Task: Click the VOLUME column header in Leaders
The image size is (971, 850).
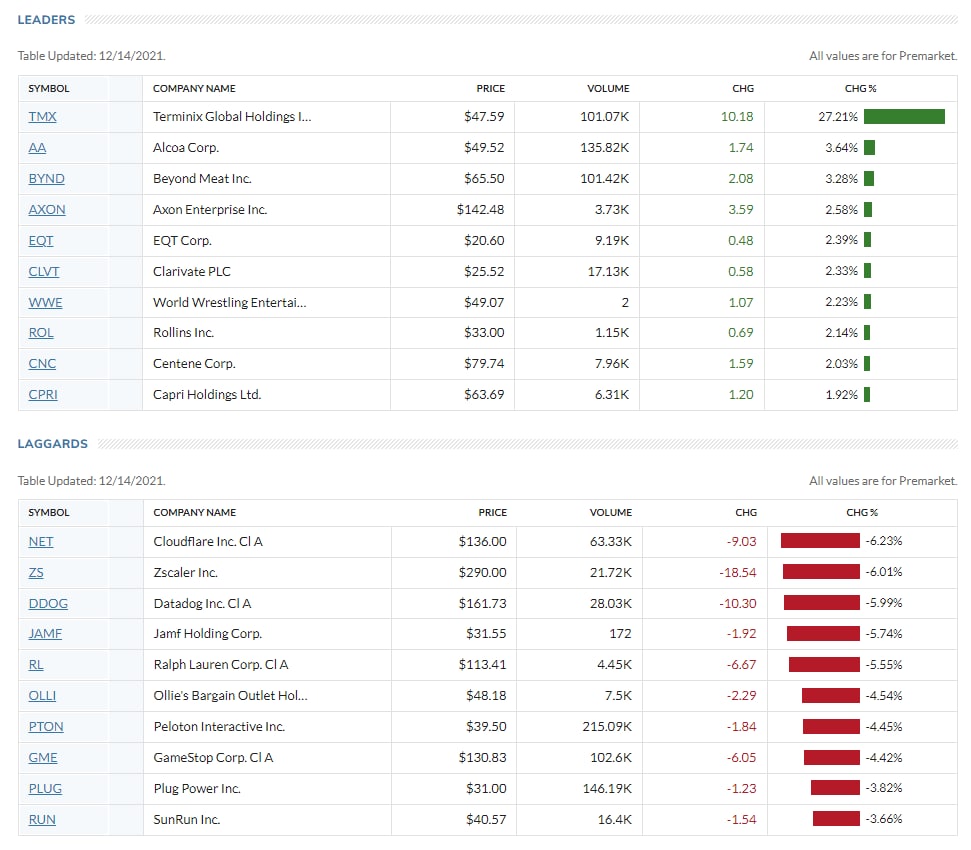Action: coord(608,89)
